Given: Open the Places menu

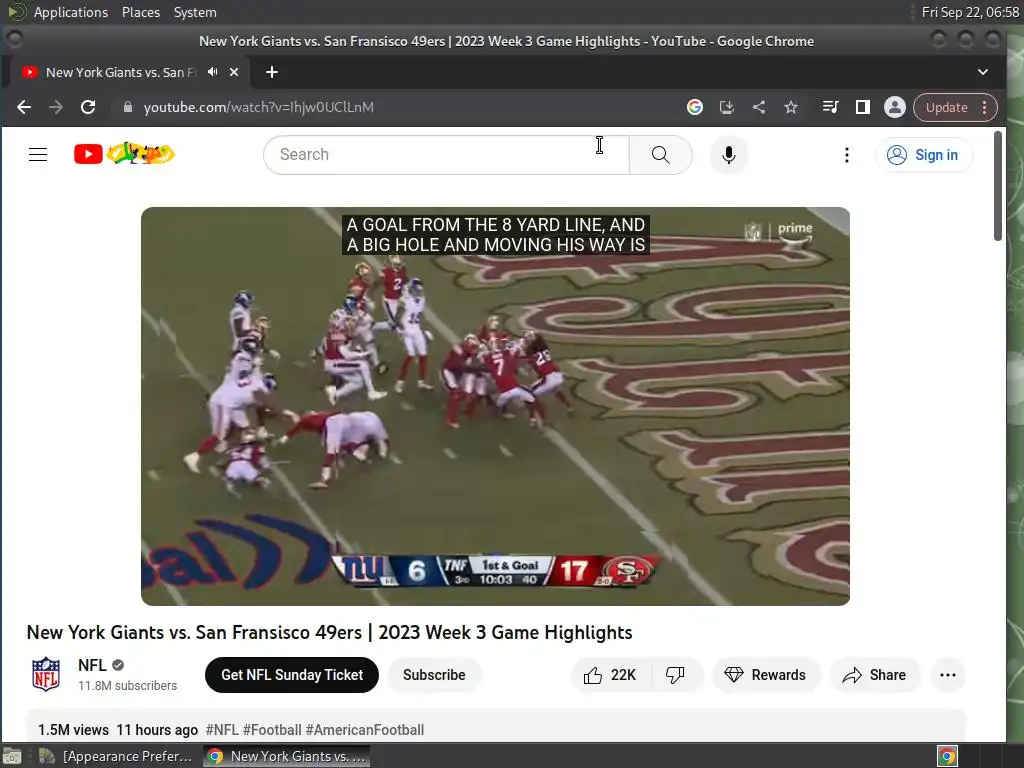Looking at the screenshot, I should pyautogui.click(x=141, y=12).
